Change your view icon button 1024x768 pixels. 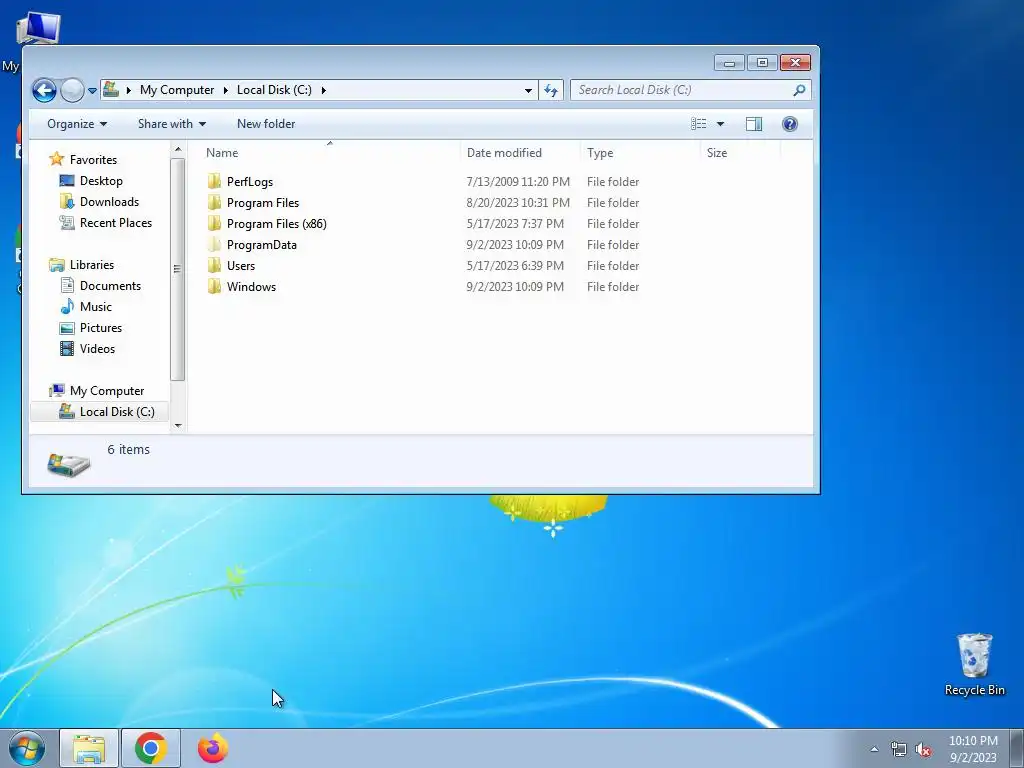pos(699,124)
